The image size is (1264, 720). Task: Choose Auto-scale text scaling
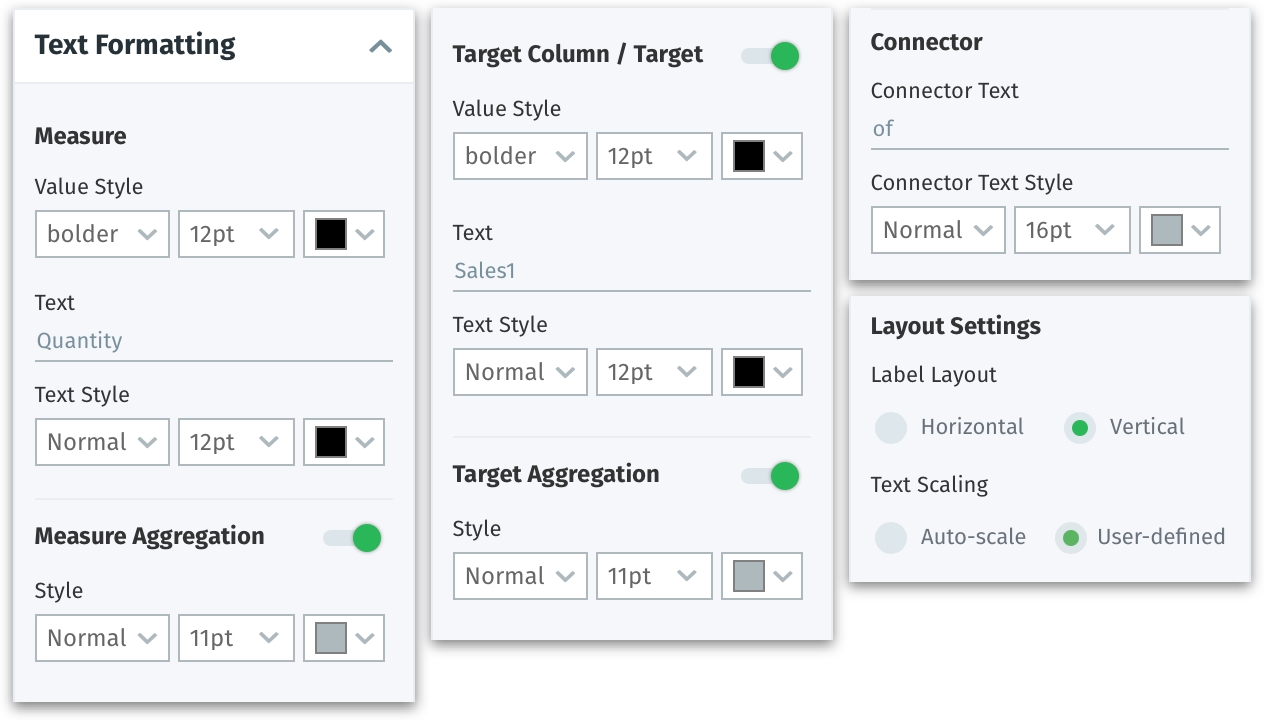pos(891,538)
